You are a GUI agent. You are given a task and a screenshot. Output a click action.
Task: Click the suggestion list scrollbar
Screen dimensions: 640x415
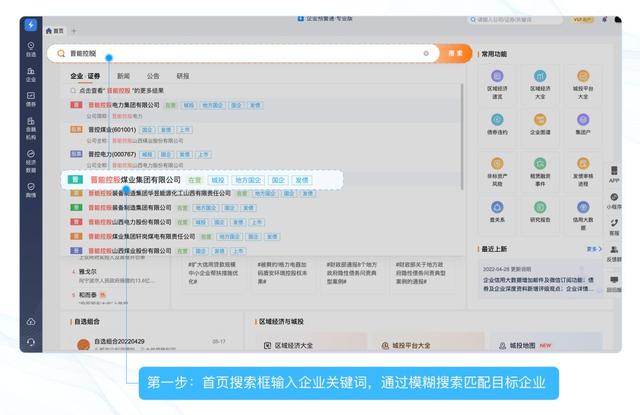click(x=462, y=137)
